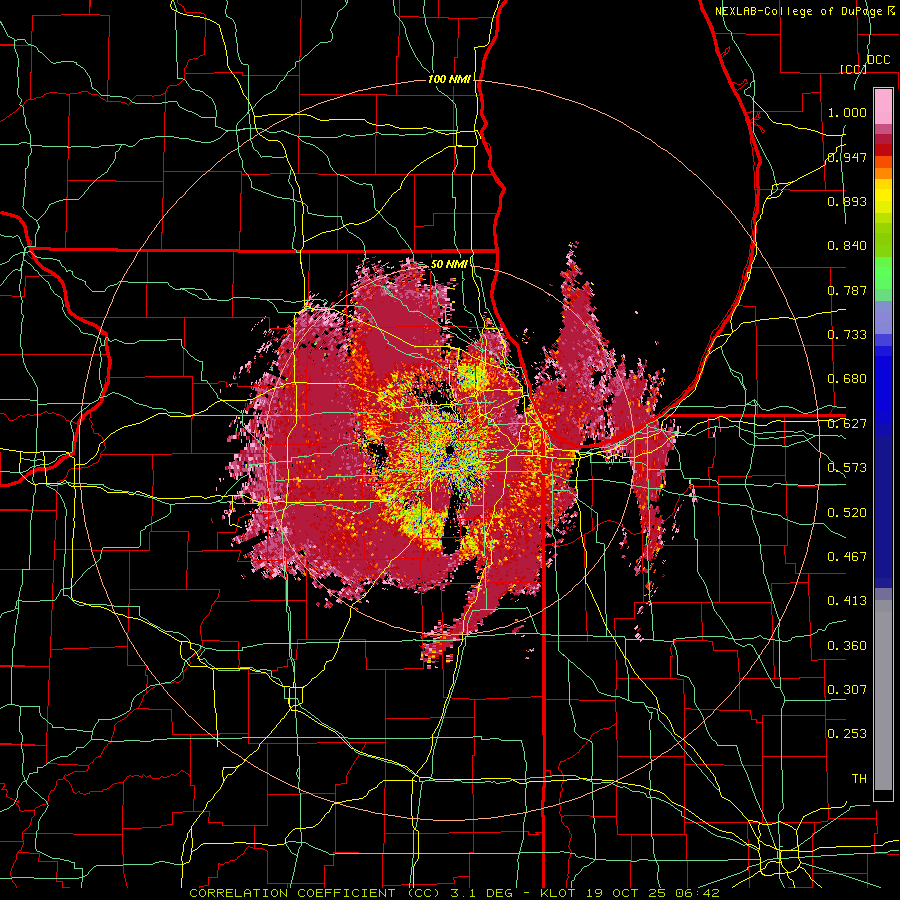Screen dimensions: 900x900
Task: Click the 0.680 scale value
Action: point(847,379)
